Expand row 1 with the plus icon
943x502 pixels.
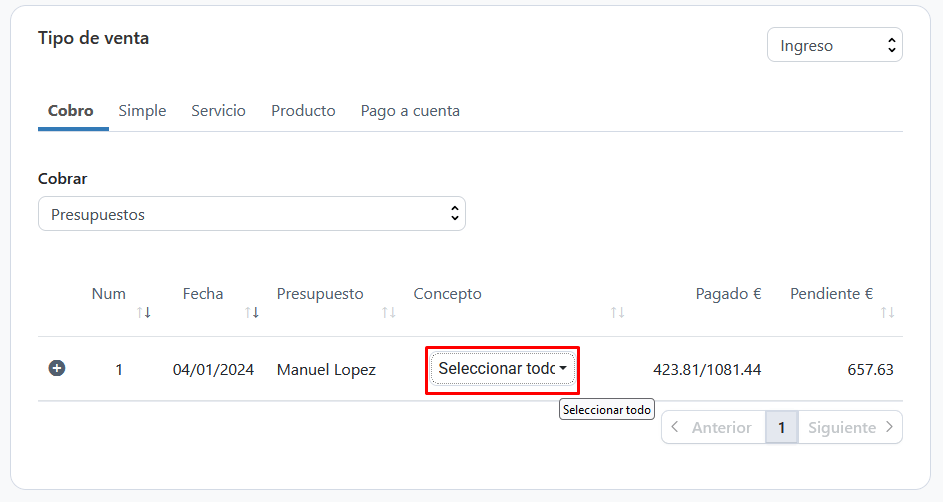[x=57, y=369]
